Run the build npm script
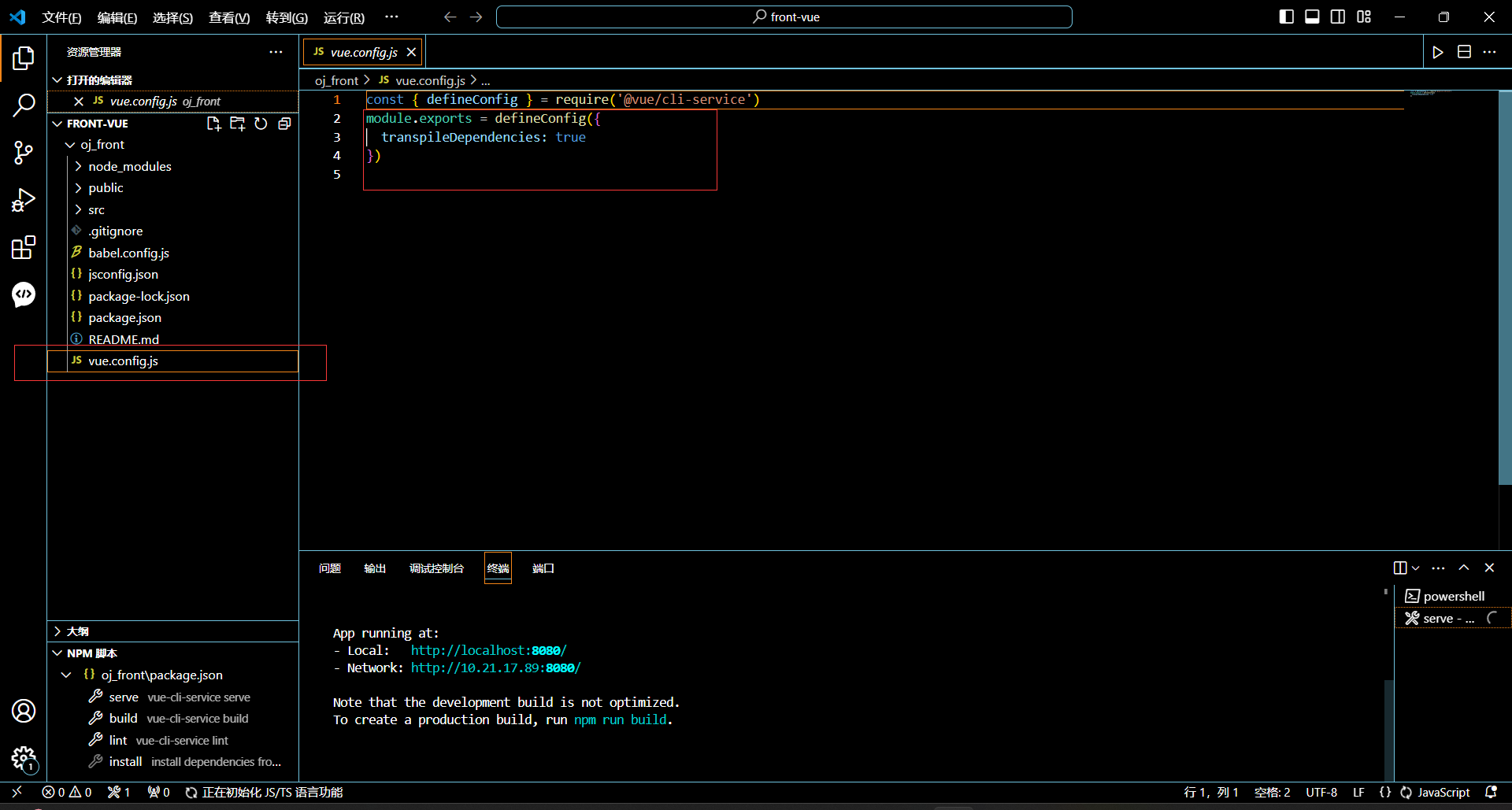1512x810 pixels. pos(172,719)
